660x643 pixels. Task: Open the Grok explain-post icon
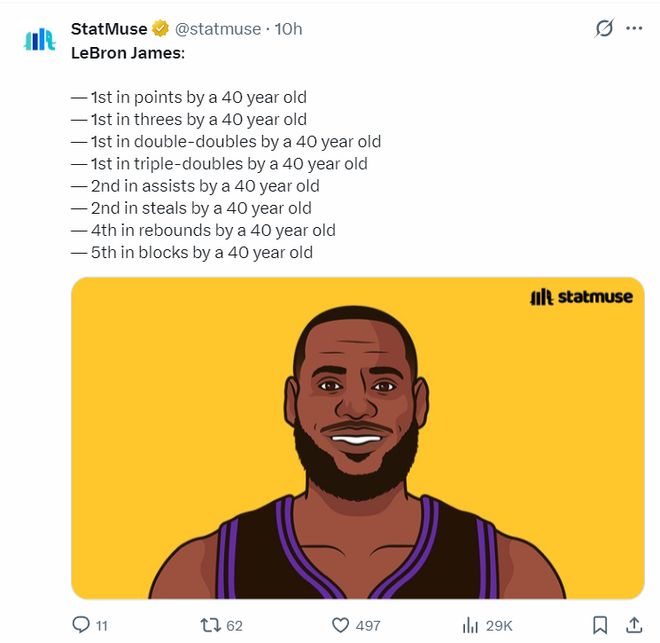click(603, 28)
